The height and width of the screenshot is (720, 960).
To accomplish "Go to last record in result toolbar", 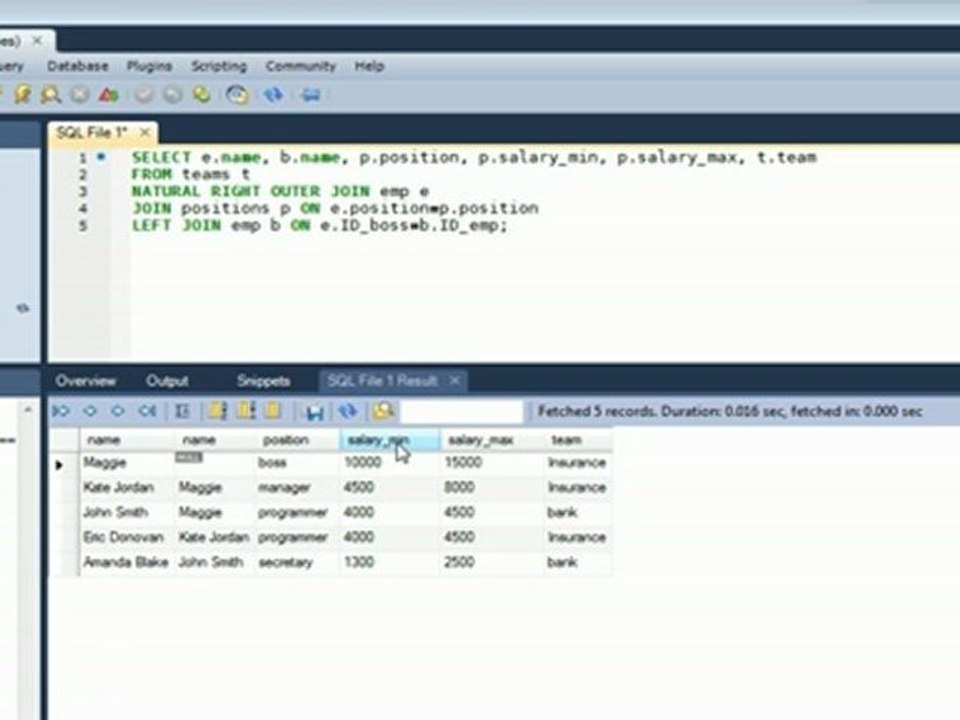I will pos(147,411).
